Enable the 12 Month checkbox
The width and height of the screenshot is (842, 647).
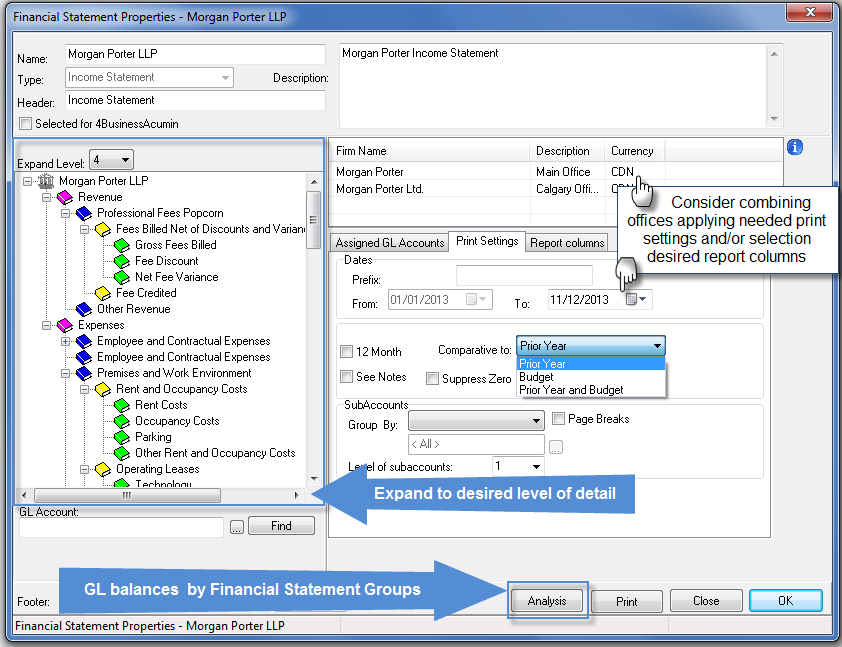click(x=346, y=352)
